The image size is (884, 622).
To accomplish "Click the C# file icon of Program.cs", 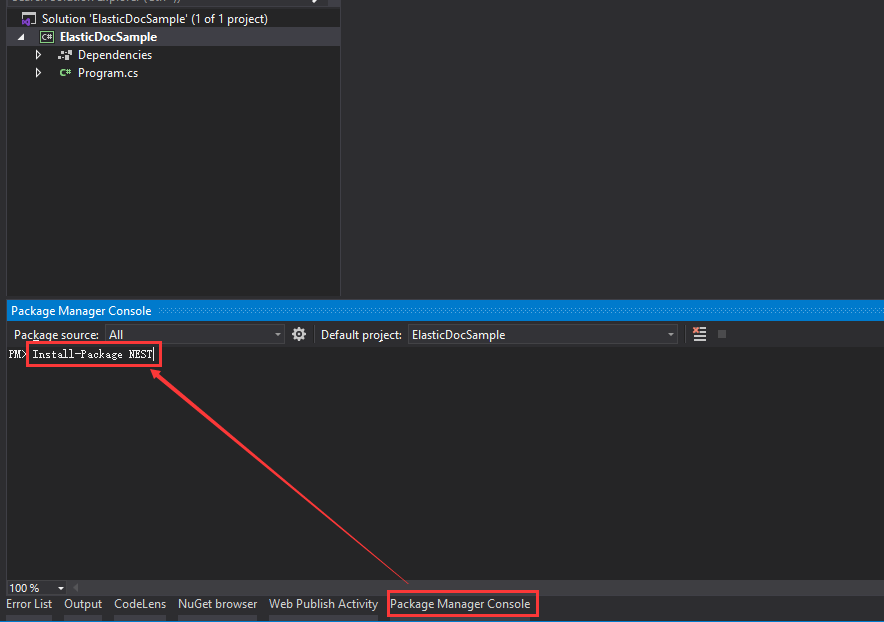I will pyautogui.click(x=65, y=73).
